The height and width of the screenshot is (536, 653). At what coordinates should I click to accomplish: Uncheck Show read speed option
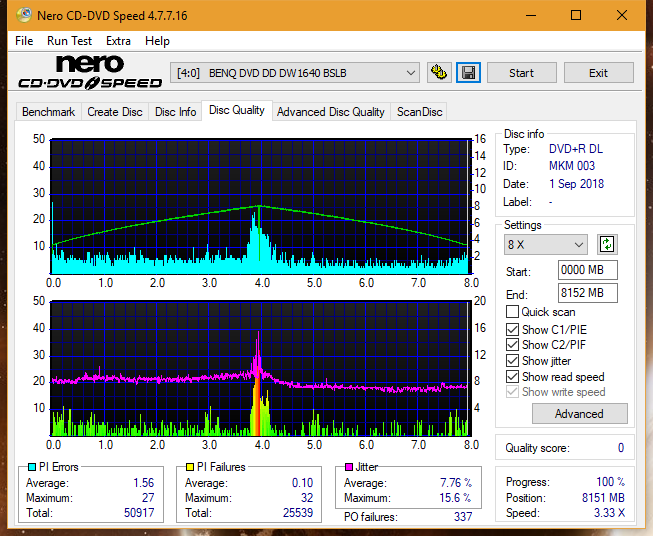pos(512,376)
